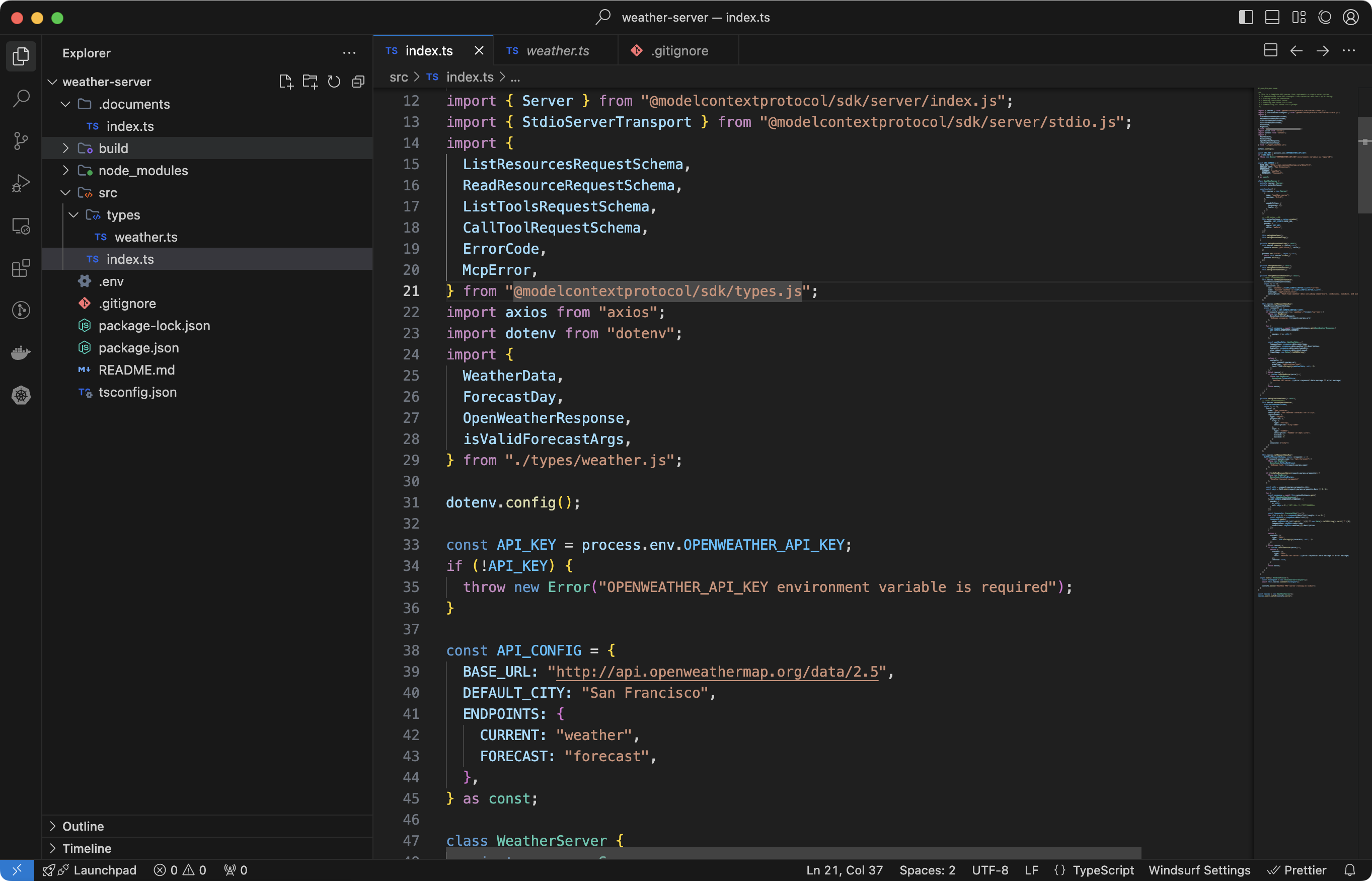The width and height of the screenshot is (1372, 881).
Task: Toggle the bottom panel visibility
Action: (x=1272, y=17)
